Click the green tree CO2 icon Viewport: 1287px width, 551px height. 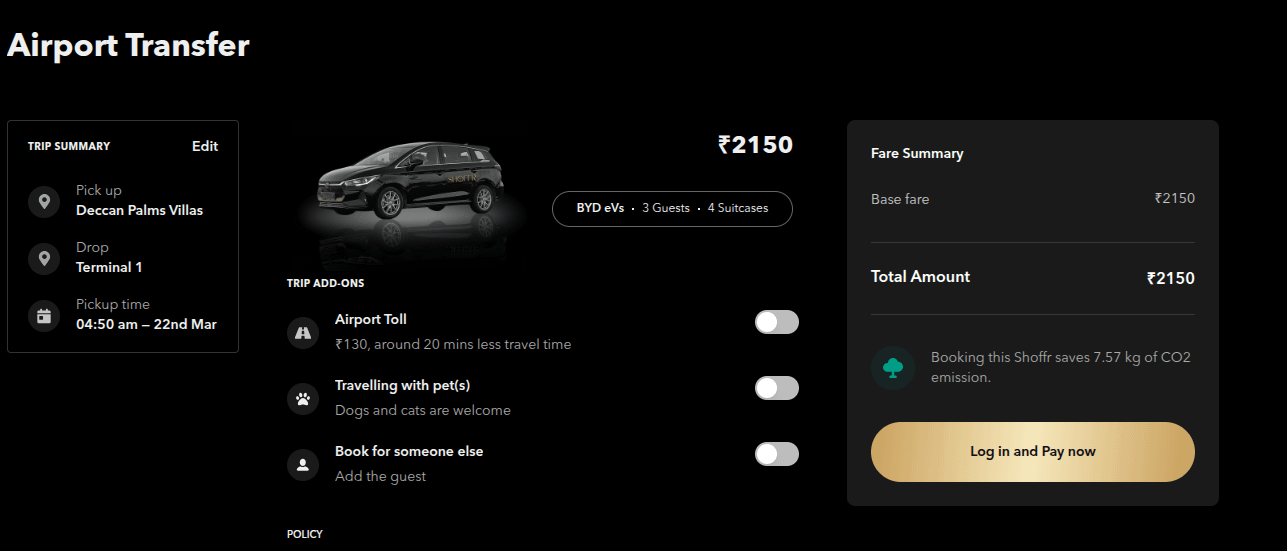[892, 368]
